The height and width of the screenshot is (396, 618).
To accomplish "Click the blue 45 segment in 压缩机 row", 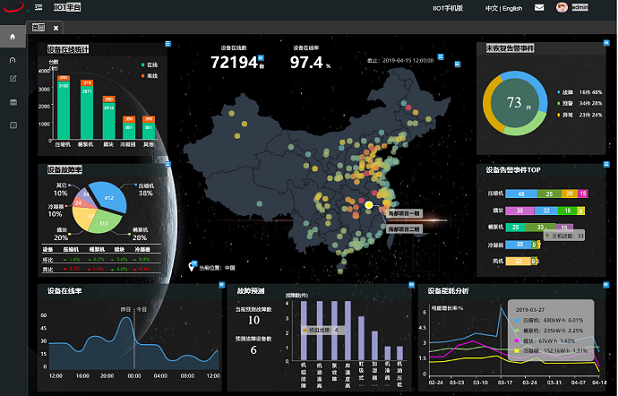I will tap(521, 193).
